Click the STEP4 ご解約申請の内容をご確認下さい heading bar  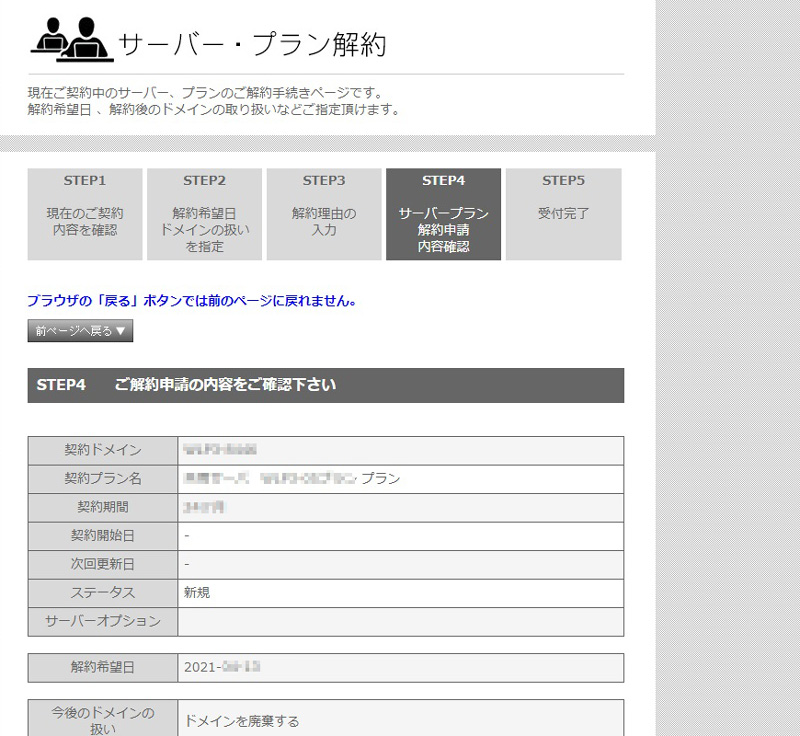325,385
